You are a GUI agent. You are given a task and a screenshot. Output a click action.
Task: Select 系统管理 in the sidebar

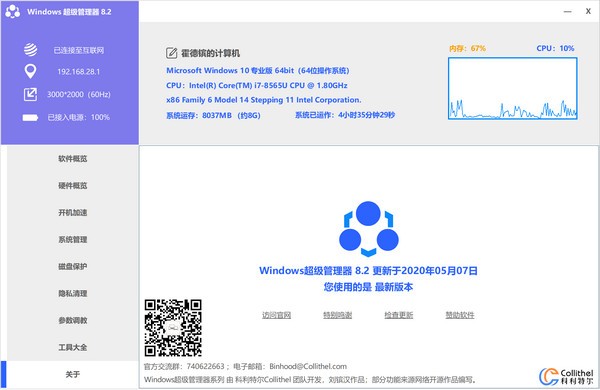(73, 240)
